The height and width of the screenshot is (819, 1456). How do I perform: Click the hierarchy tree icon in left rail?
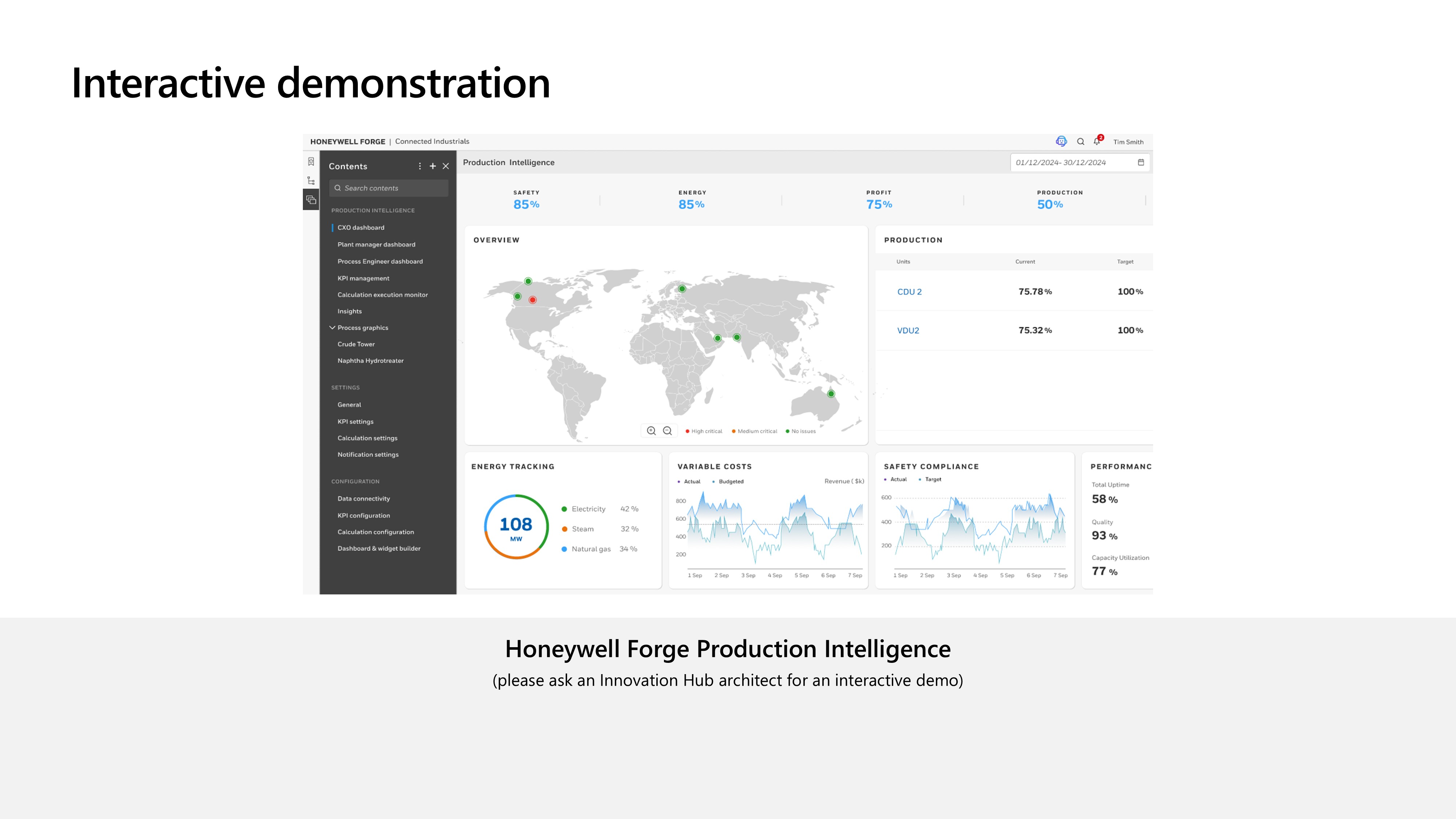click(311, 181)
